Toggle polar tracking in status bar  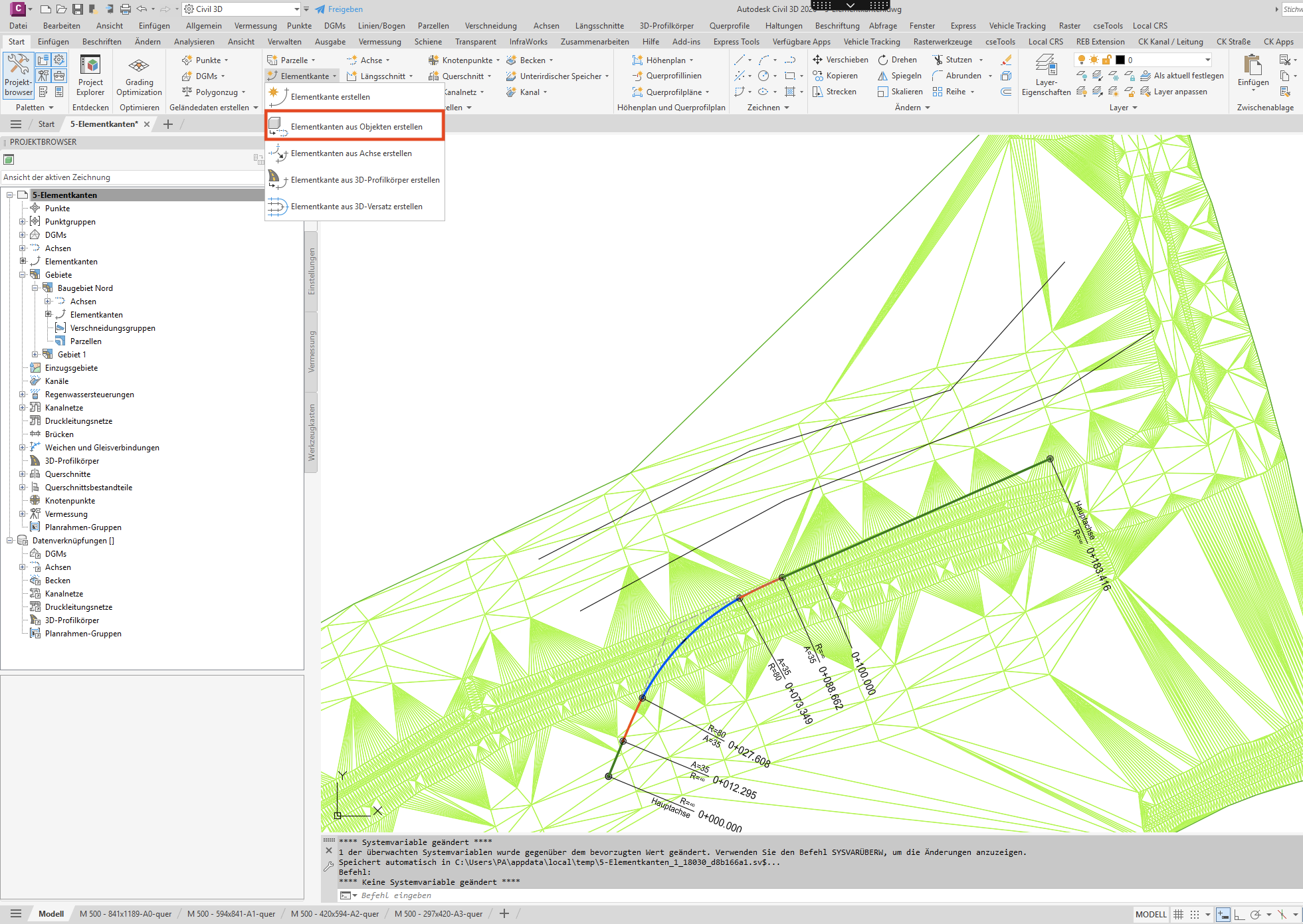pyautogui.click(x=1255, y=914)
